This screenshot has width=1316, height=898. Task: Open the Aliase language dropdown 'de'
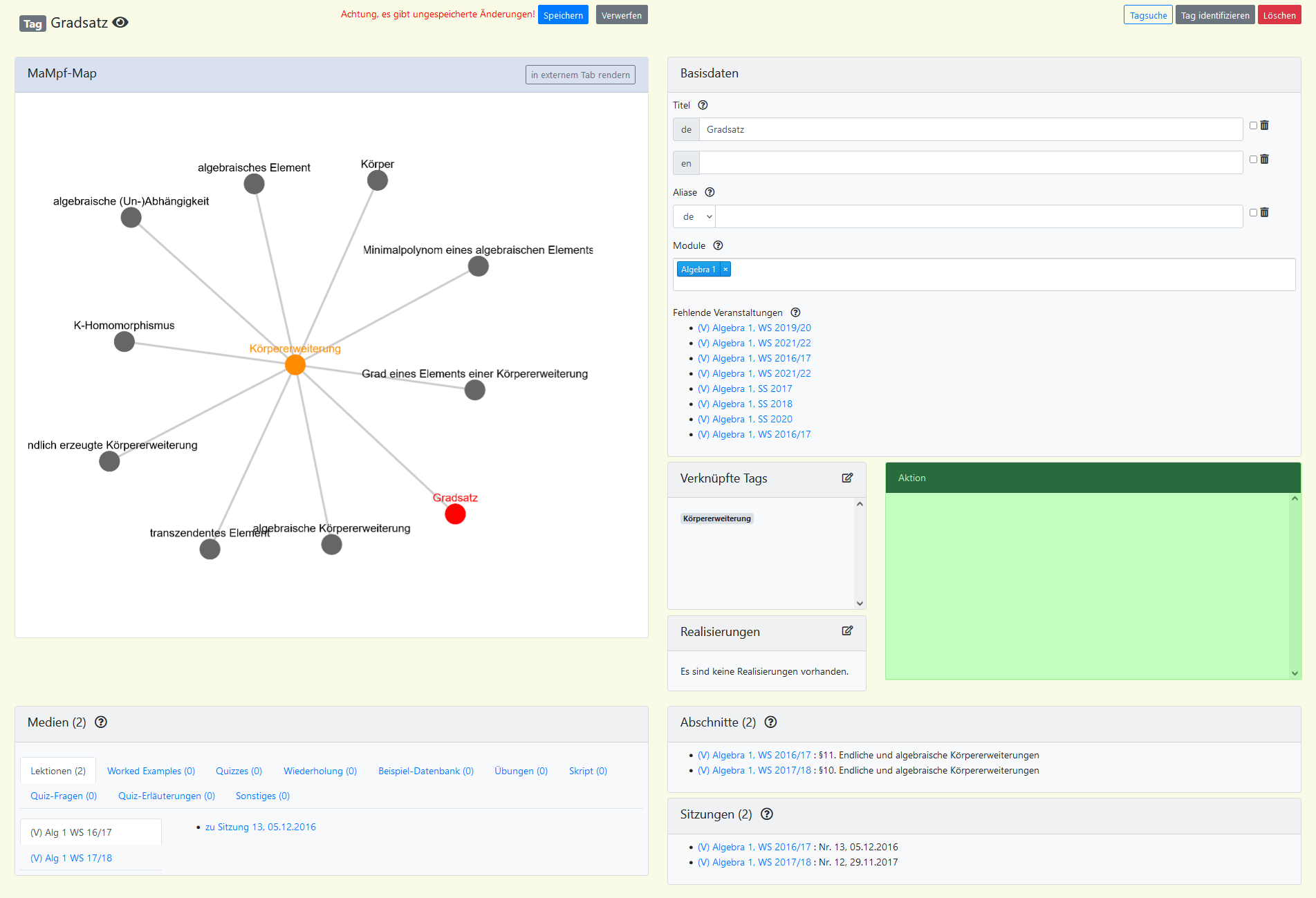694,216
